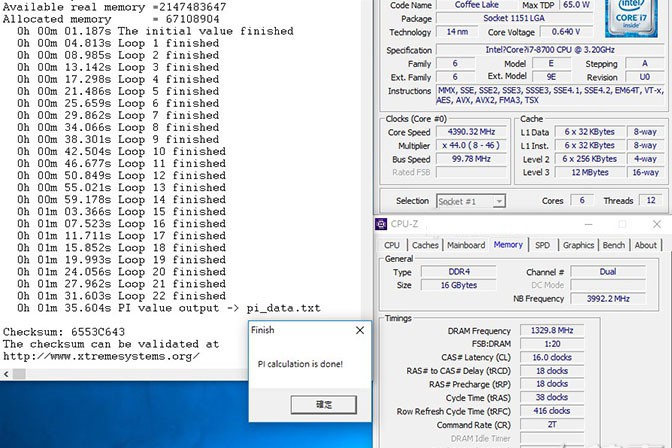Click the horizontal scrollbar left arrow in Super PI
672x448 pixels.
point(6,374)
